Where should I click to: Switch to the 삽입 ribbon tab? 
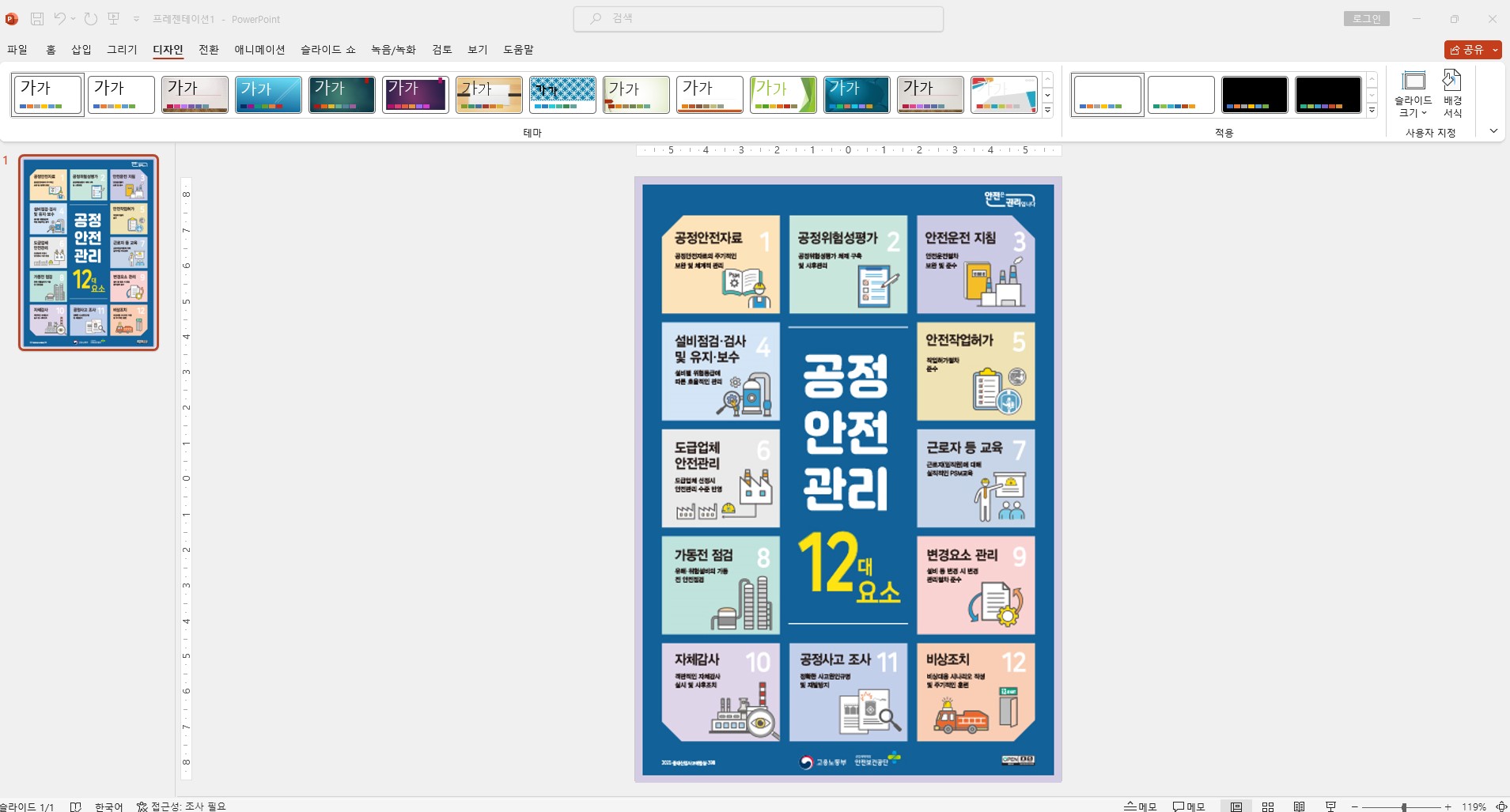pyautogui.click(x=81, y=49)
